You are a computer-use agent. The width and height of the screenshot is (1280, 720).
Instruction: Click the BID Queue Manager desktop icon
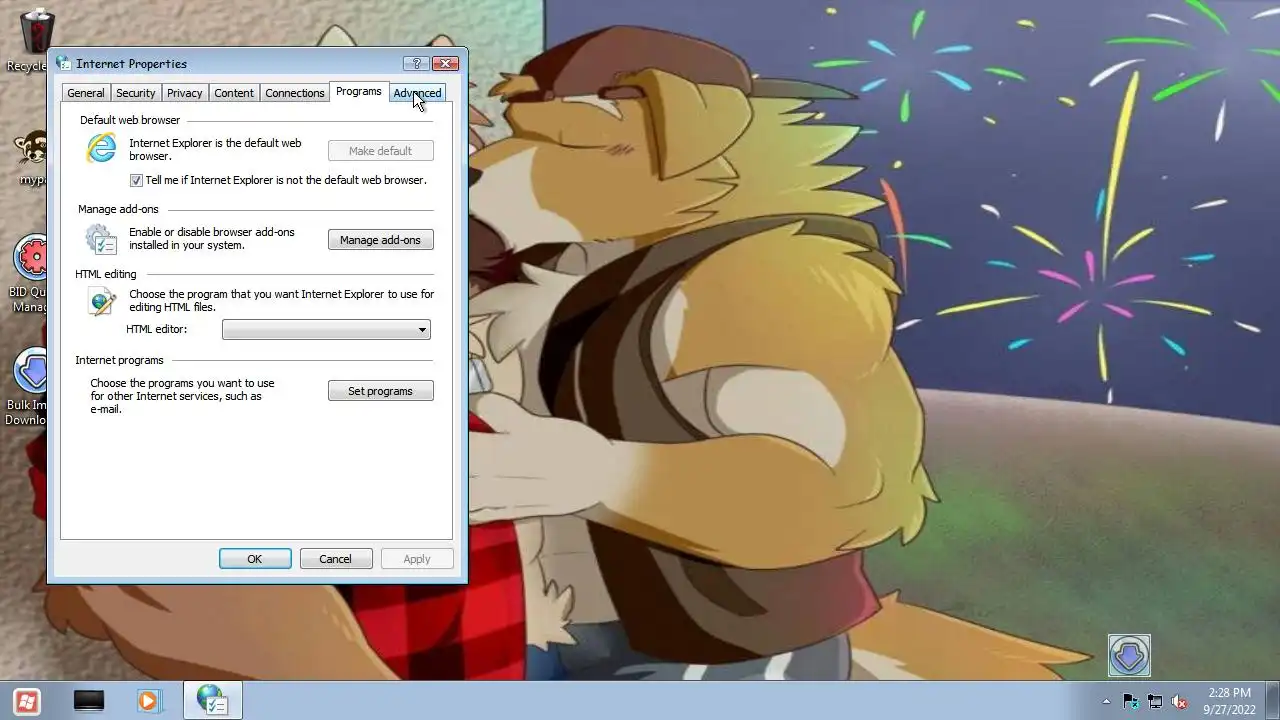(x=32, y=259)
